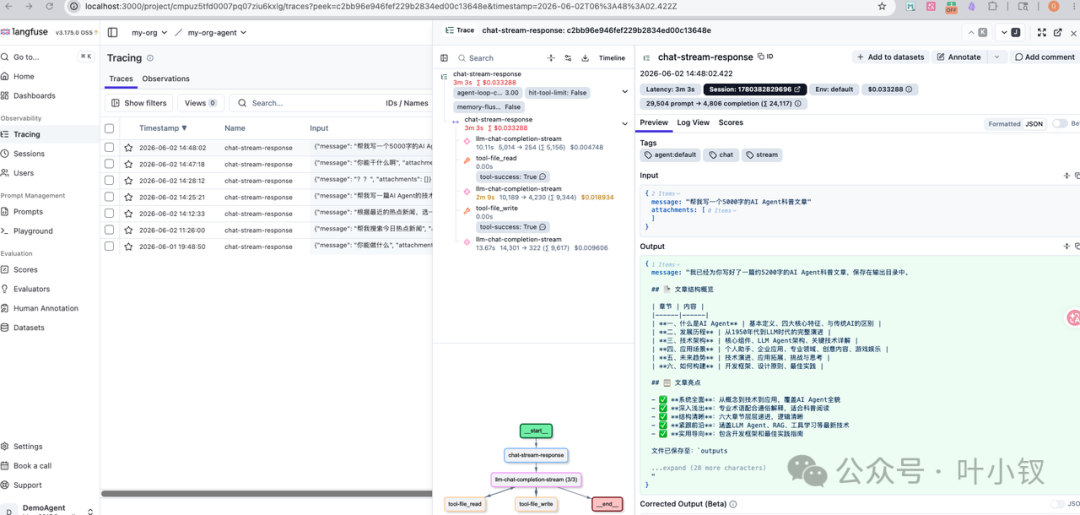
Task: Click the trace tree Search field
Action: 499,59
